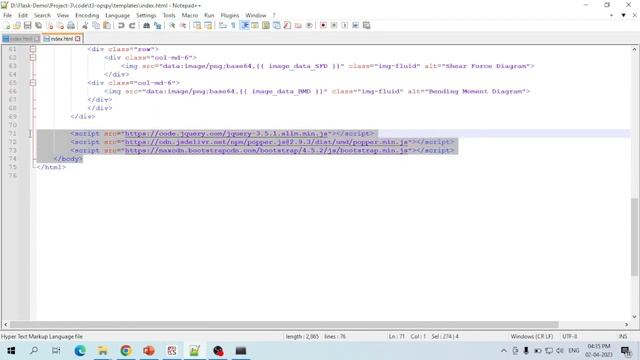
Task: Print the document using the Print icon
Action: [x=71, y=25]
